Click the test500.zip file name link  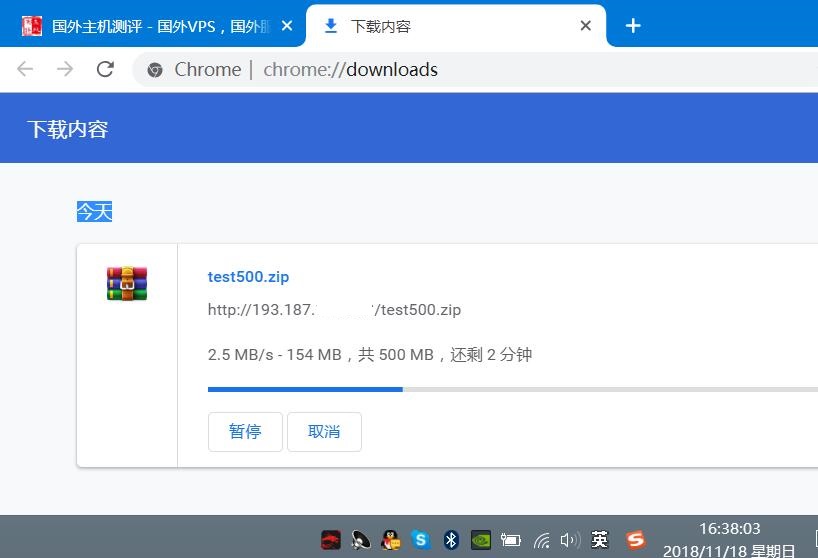coord(248,277)
